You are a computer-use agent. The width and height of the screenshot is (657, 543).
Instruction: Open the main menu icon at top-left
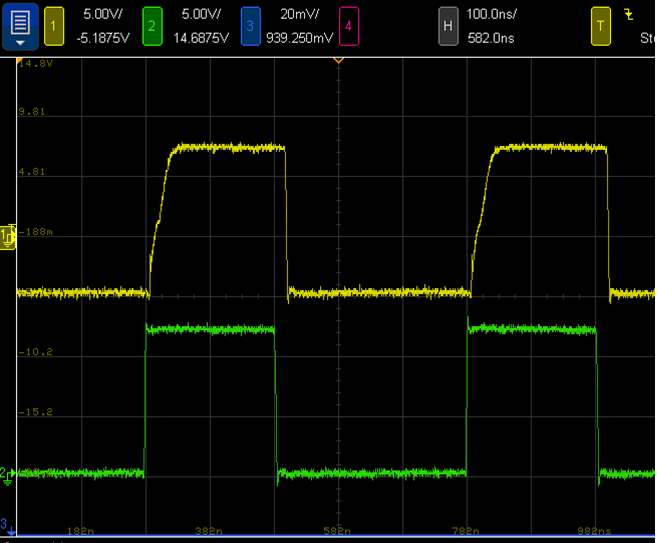(x=20, y=26)
